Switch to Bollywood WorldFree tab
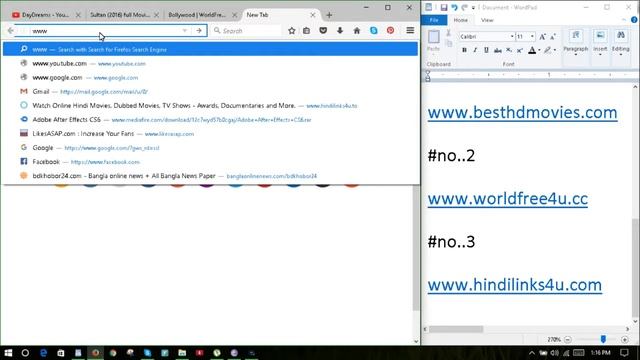This screenshot has height=360, width=640. (202, 15)
